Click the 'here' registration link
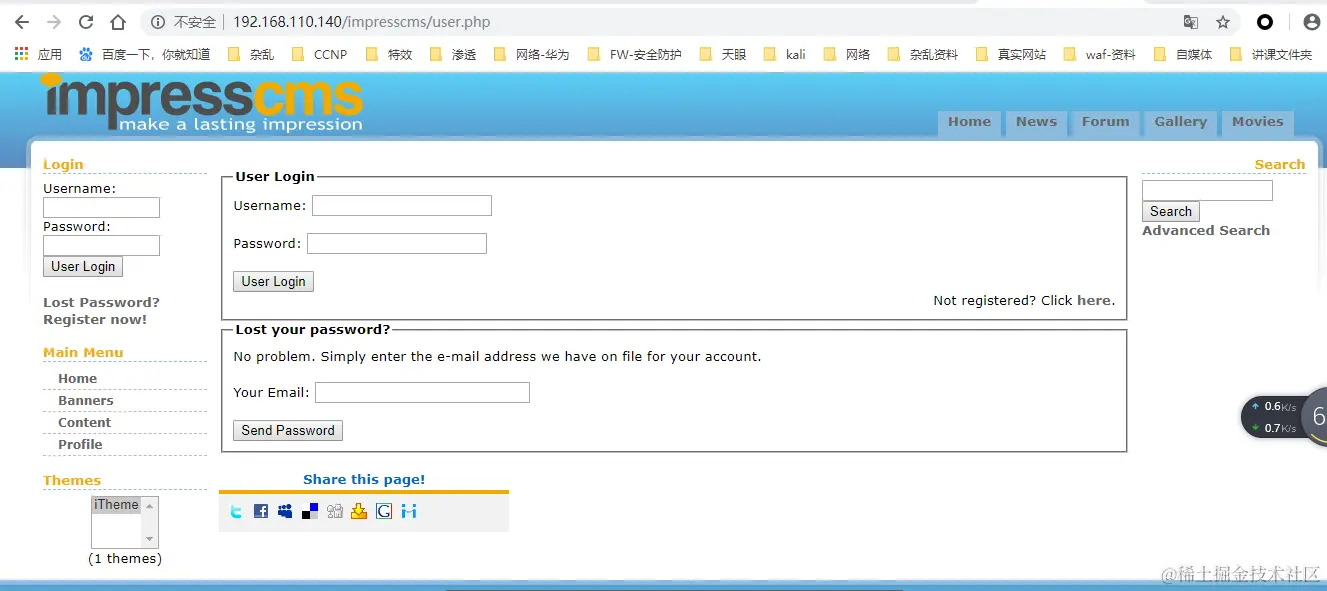Screen dimensions: 1327x591 (1093, 300)
